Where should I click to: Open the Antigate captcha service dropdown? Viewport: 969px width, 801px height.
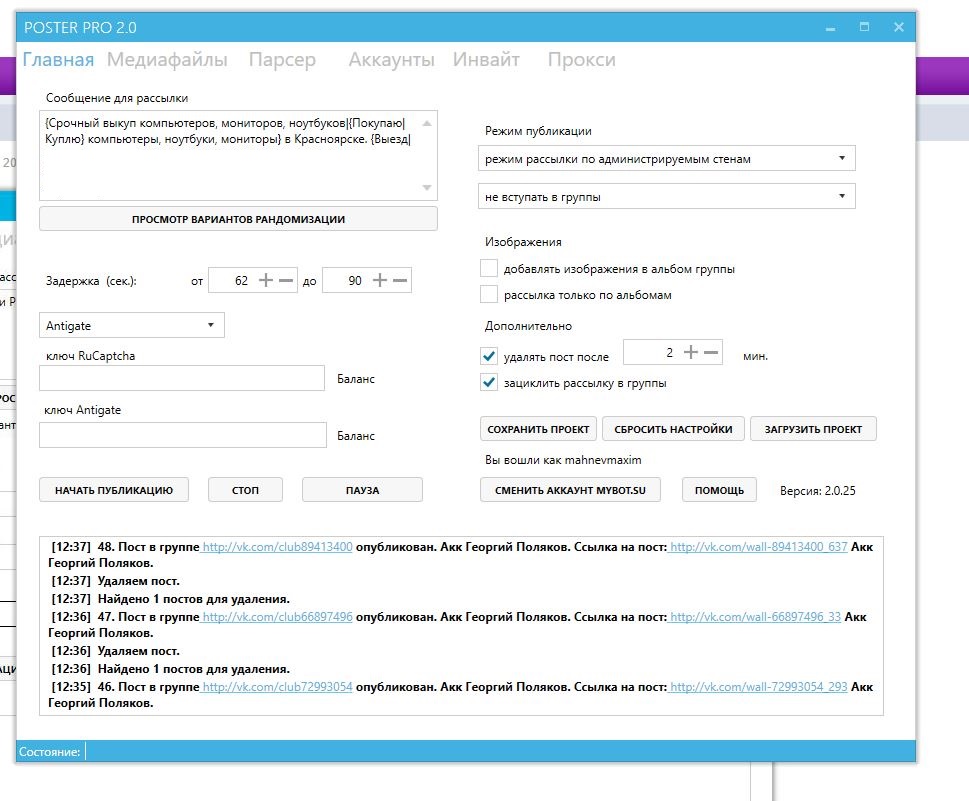(x=132, y=325)
